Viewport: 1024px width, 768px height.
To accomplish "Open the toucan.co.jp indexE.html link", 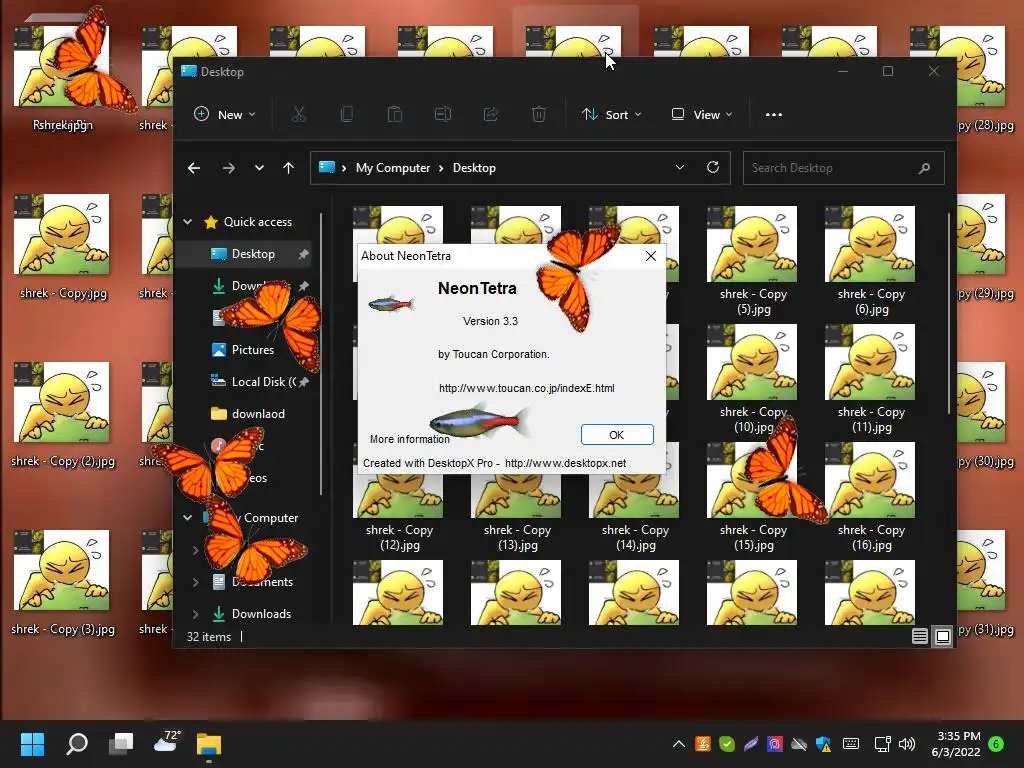I will click(x=526, y=388).
